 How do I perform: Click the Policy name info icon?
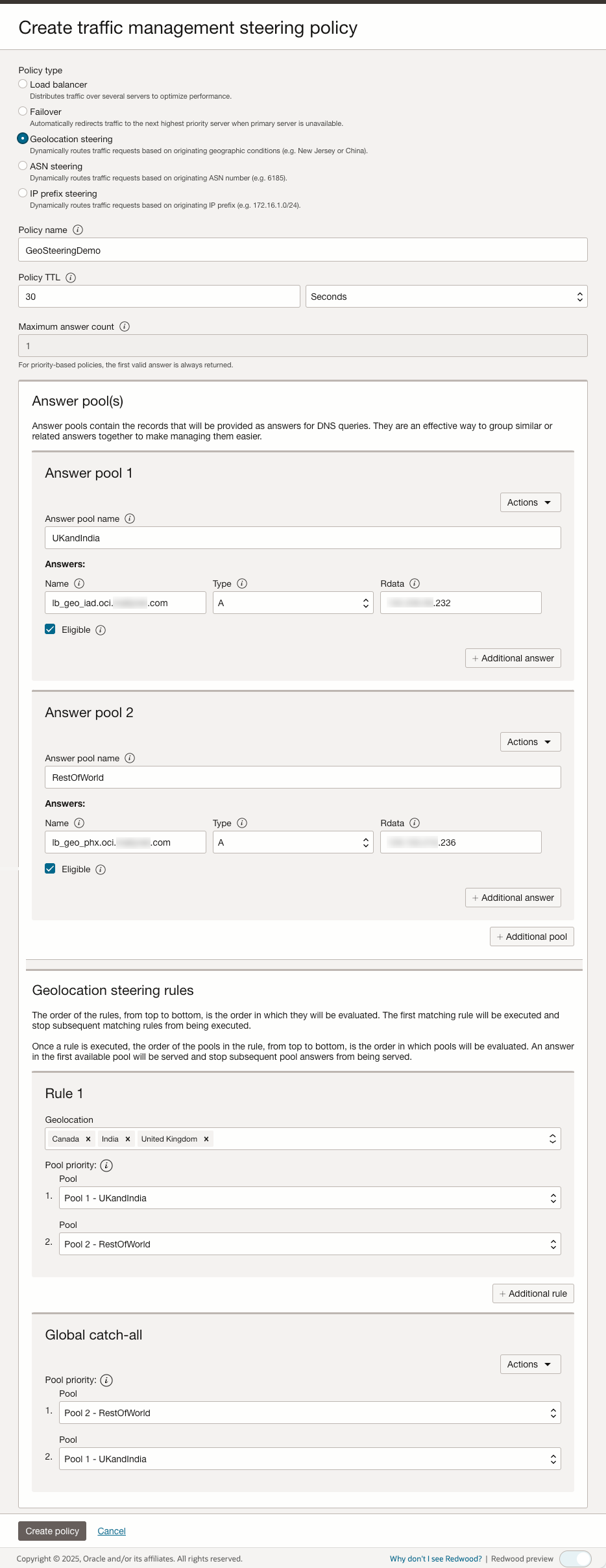click(x=78, y=230)
